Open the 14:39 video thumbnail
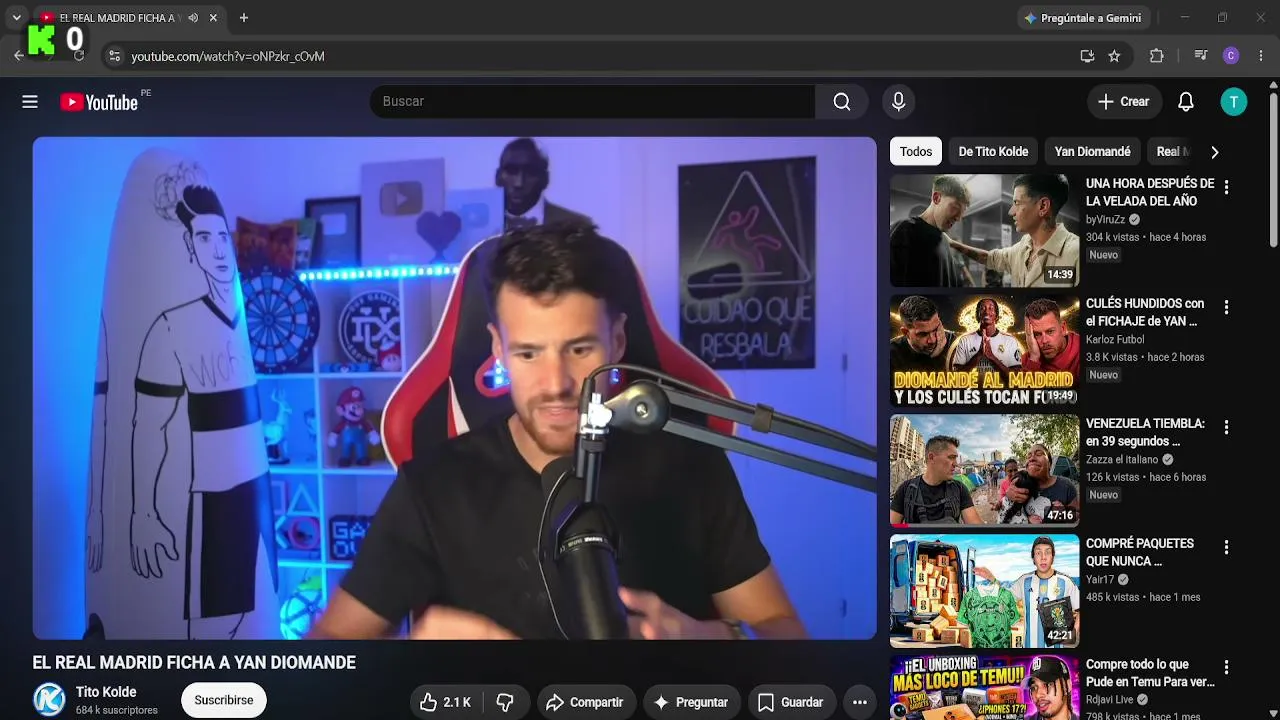 tap(985, 231)
